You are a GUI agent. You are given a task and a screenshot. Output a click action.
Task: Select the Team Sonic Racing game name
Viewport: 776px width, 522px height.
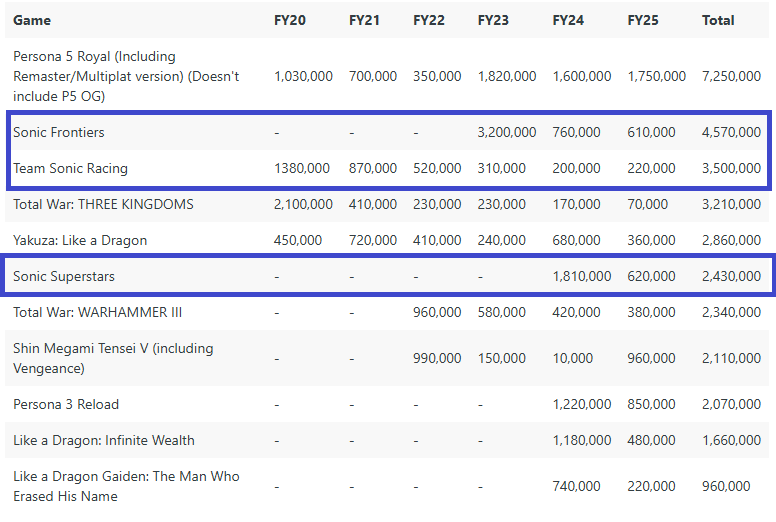[70, 168]
